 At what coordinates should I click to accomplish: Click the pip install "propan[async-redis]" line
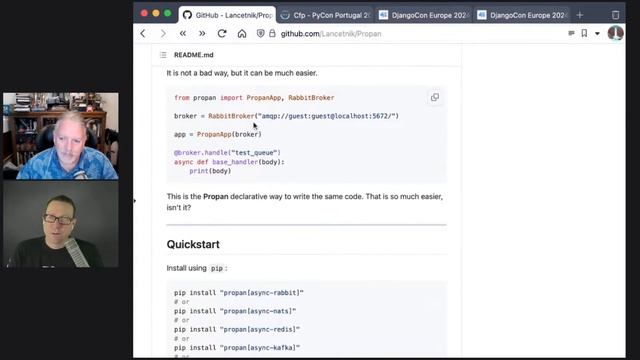[237, 329]
